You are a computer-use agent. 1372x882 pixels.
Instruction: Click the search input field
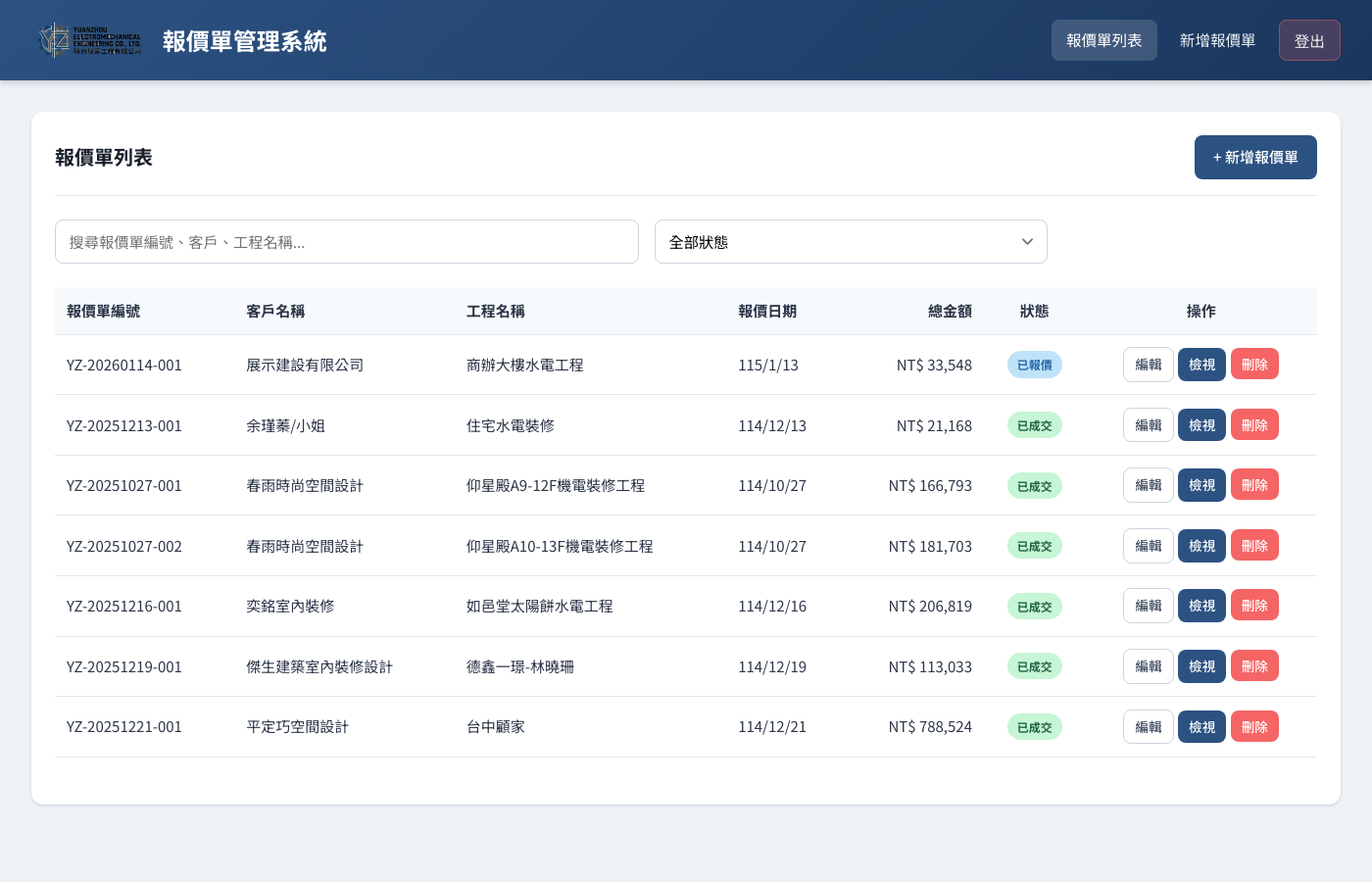coord(346,241)
